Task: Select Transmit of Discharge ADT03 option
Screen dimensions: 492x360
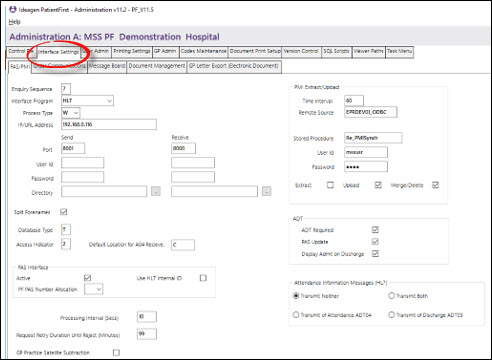Action: [x=391, y=315]
